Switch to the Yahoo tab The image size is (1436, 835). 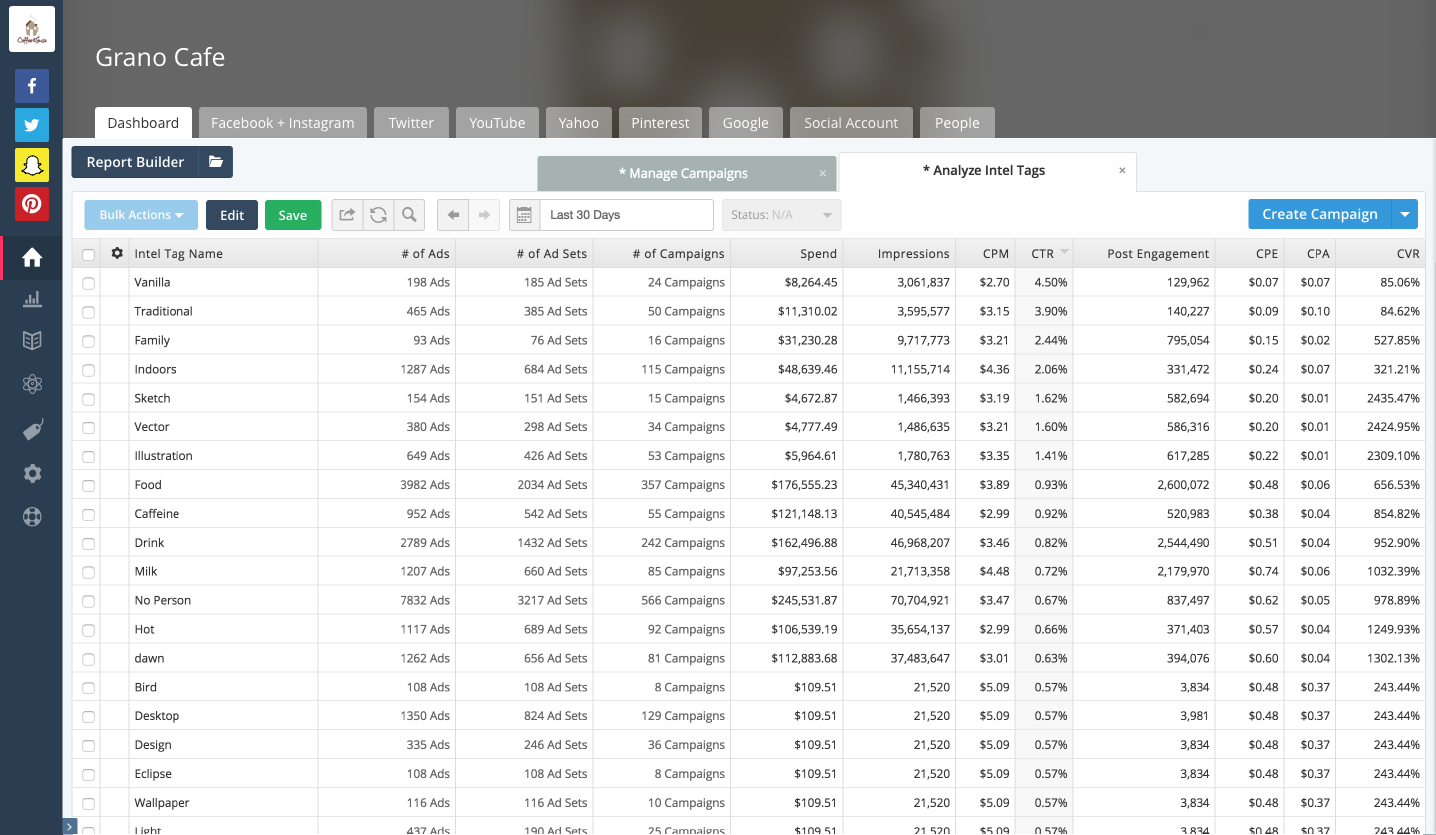pos(579,123)
